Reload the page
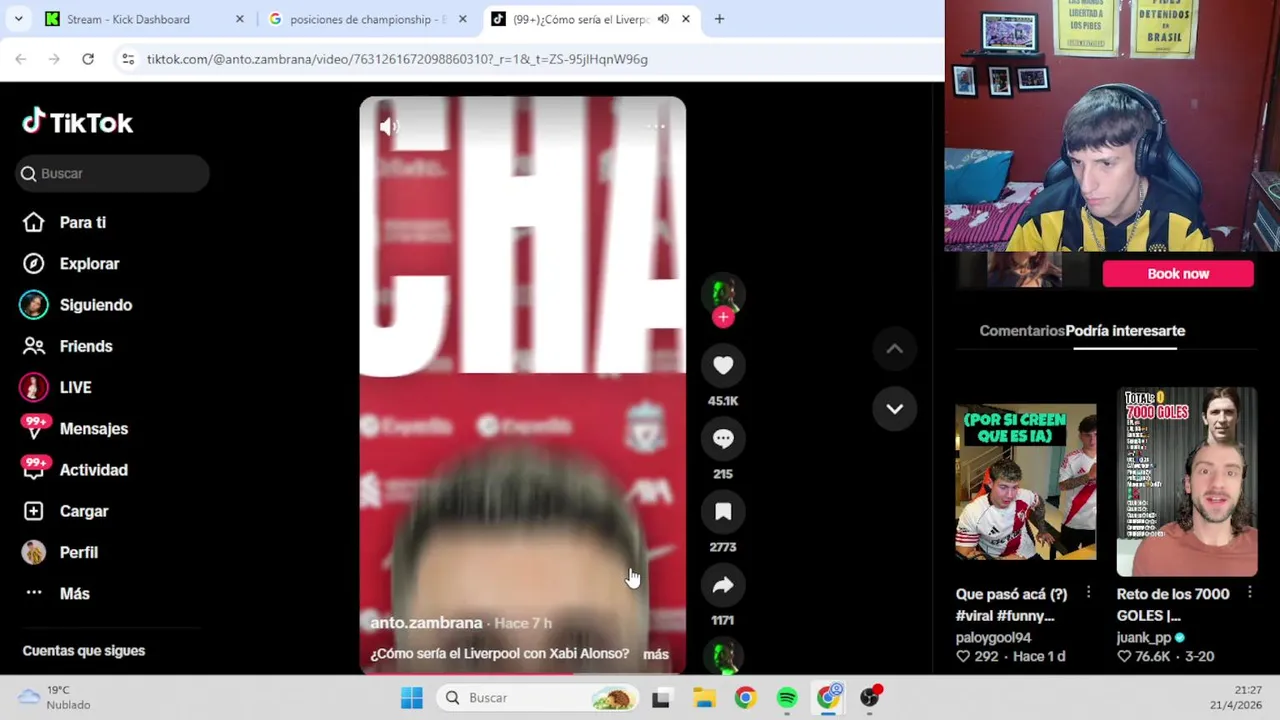 tap(88, 59)
